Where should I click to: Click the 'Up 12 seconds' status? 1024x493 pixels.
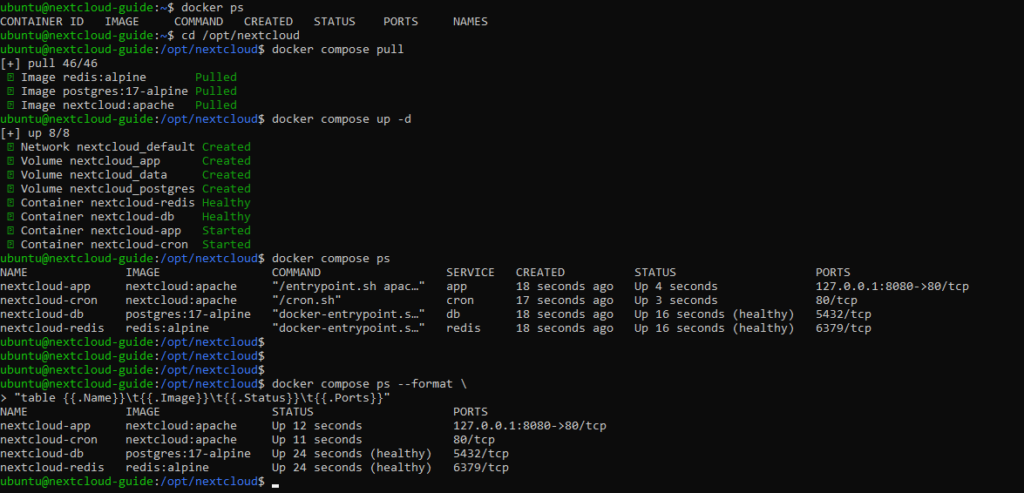click(x=317, y=426)
